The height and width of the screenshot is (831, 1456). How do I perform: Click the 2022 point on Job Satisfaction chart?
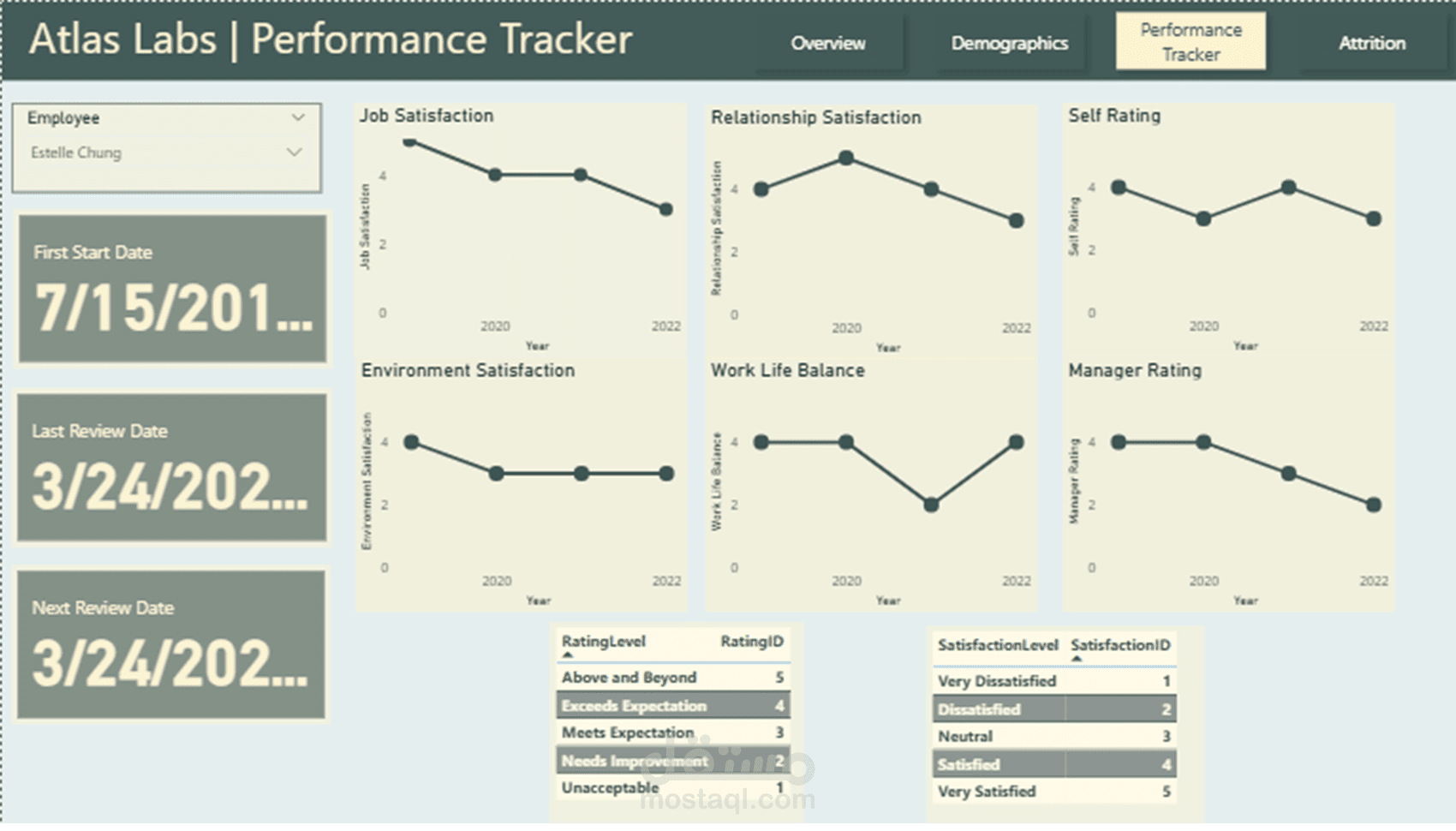665,209
